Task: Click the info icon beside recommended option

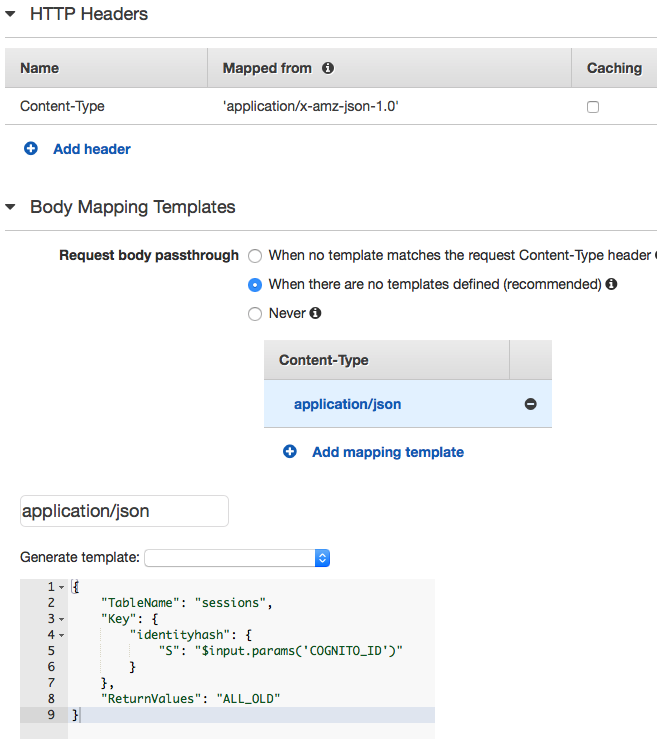Action: (611, 284)
